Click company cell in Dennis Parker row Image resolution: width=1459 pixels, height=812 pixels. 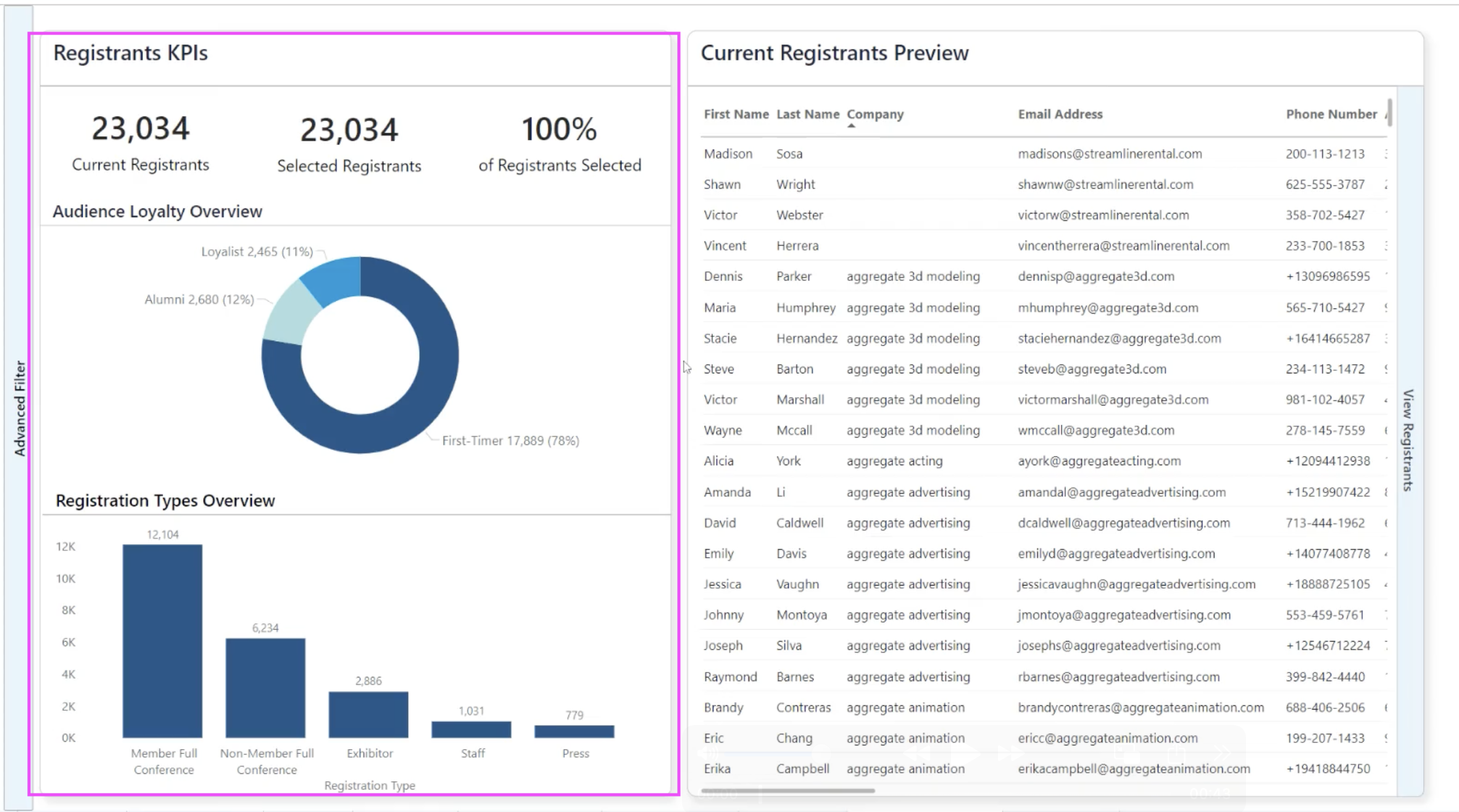click(x=913, y=276)
